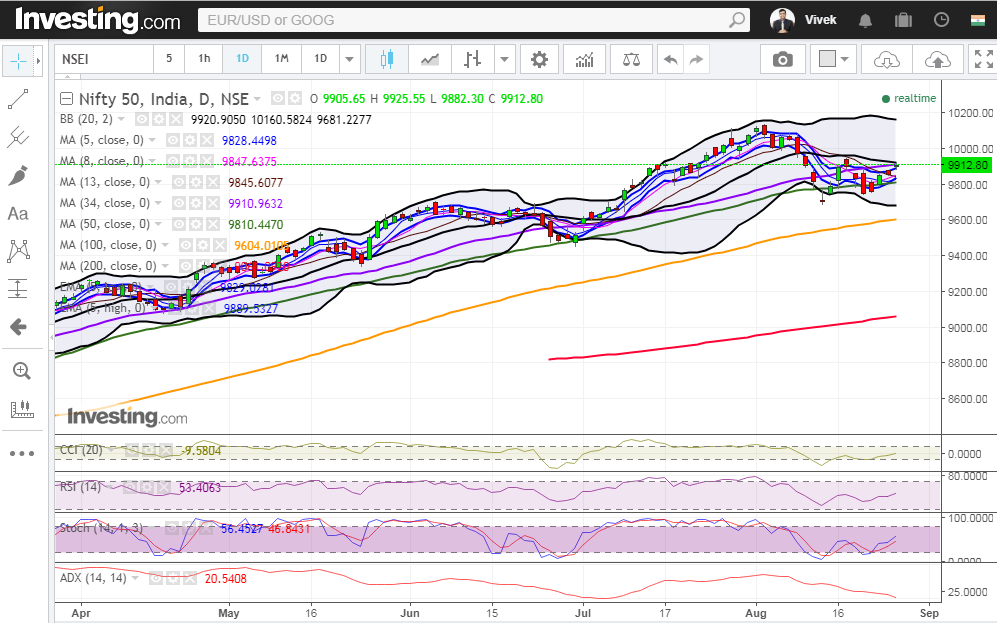Switch to bar chart type
The image size is (997, 623).
pos(472,60)
